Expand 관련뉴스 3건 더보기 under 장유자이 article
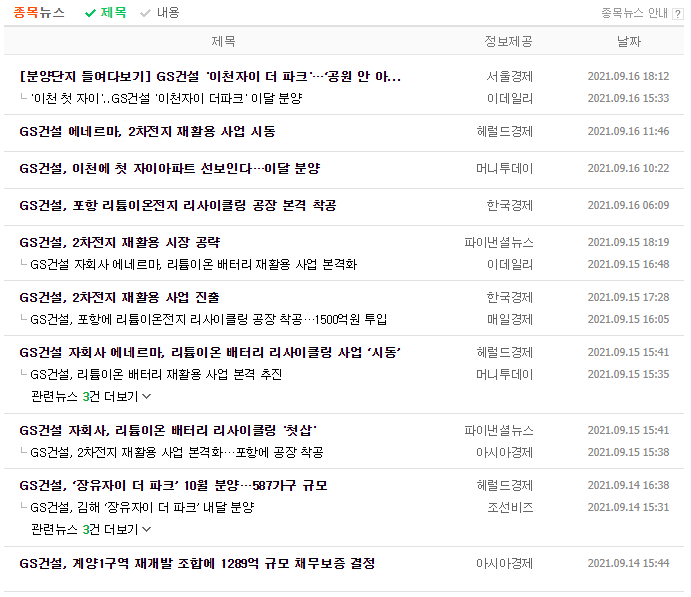The image size is (691, 597). pyautogui.click(x=91, y=529)
